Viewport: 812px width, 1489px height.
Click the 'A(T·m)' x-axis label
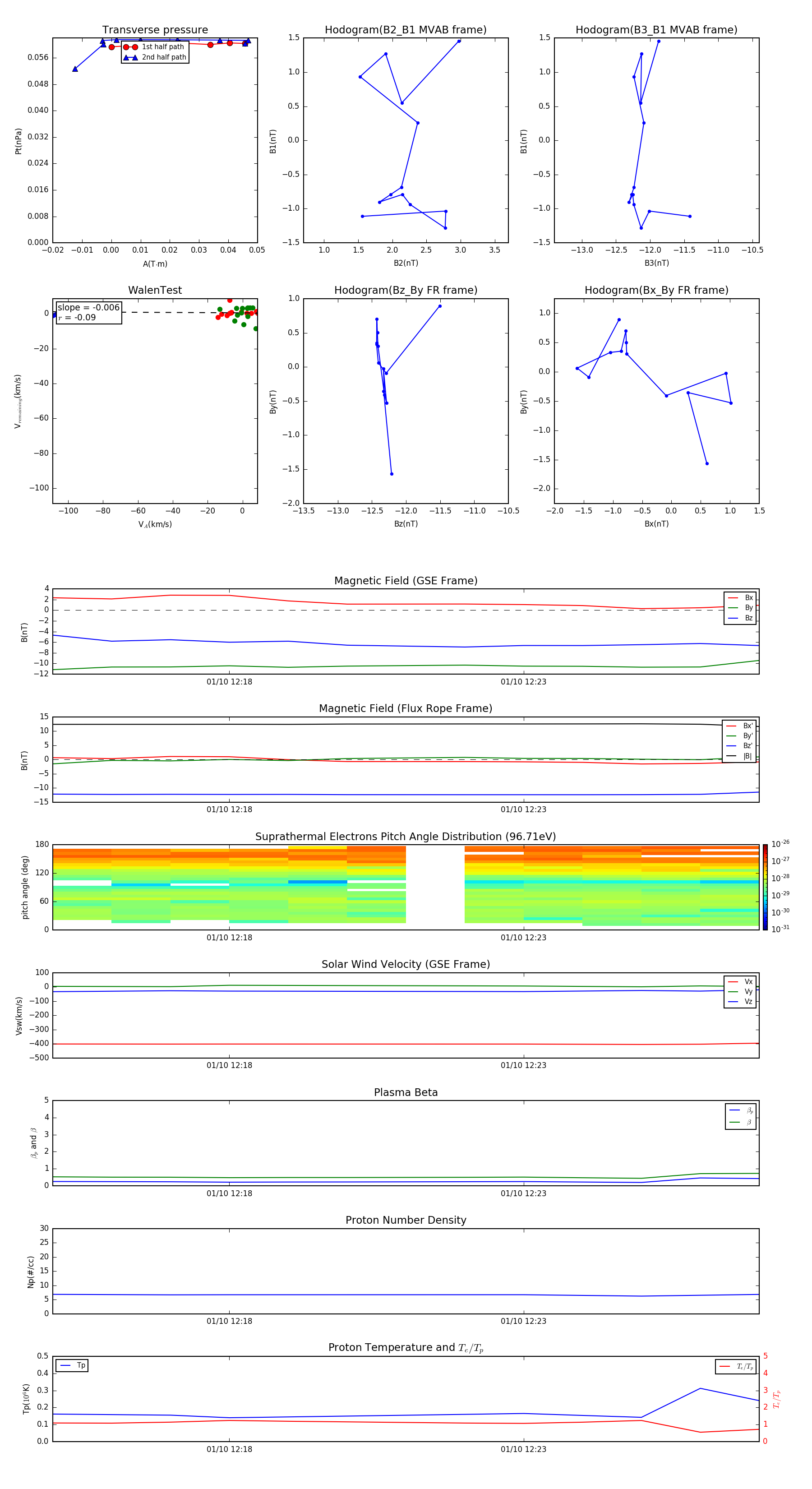tap(155, 264)
